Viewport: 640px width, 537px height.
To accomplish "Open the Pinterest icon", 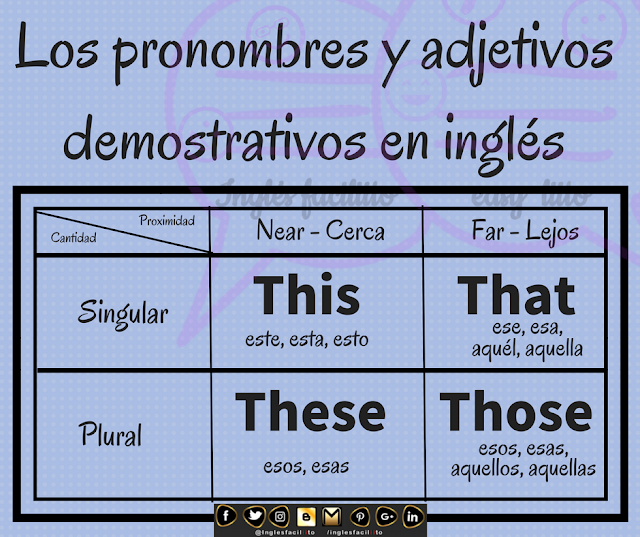I will pos(360,517).
